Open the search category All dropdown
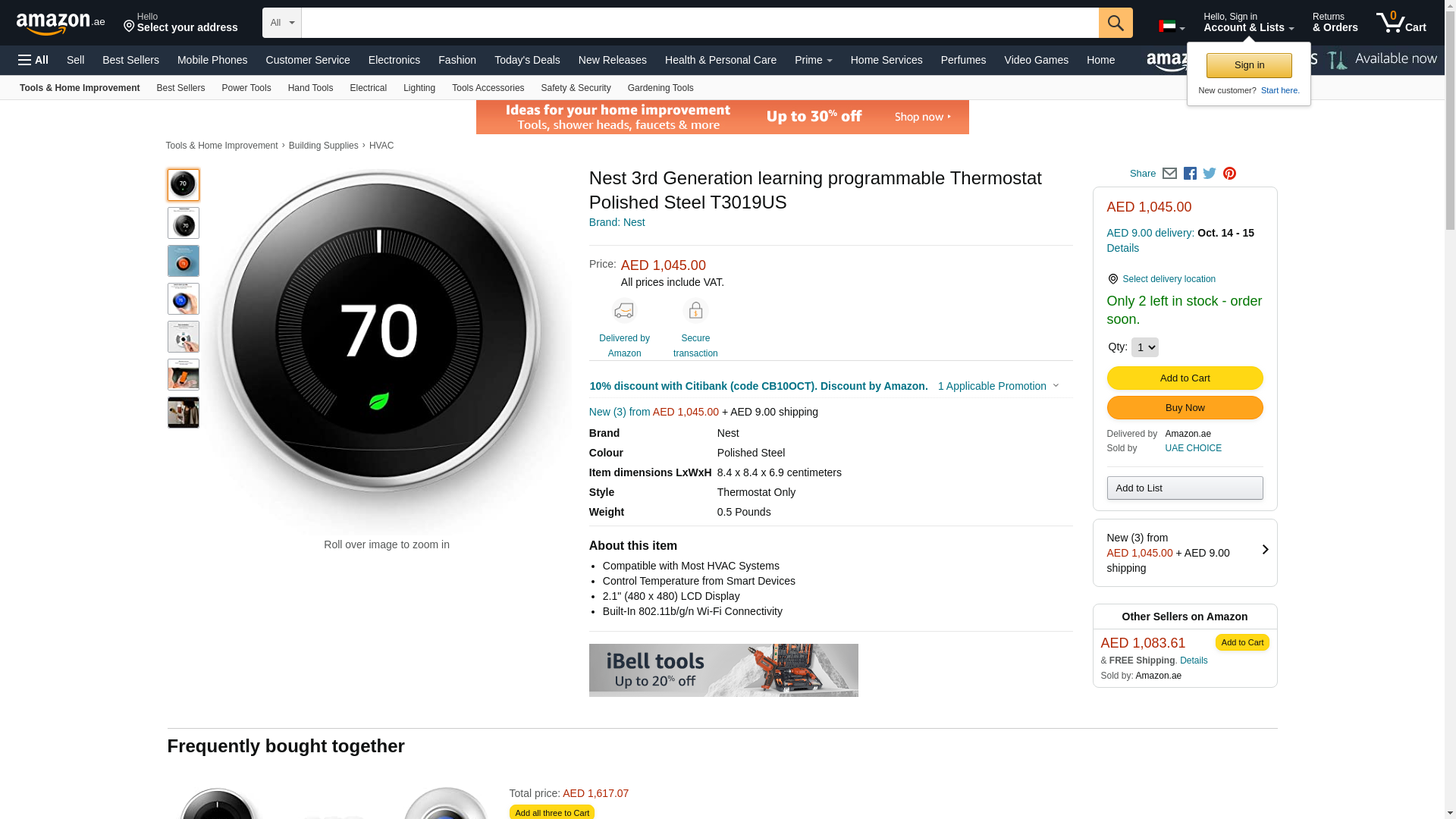The height and width of the screenshot is (819, 1456). [282, 23]
